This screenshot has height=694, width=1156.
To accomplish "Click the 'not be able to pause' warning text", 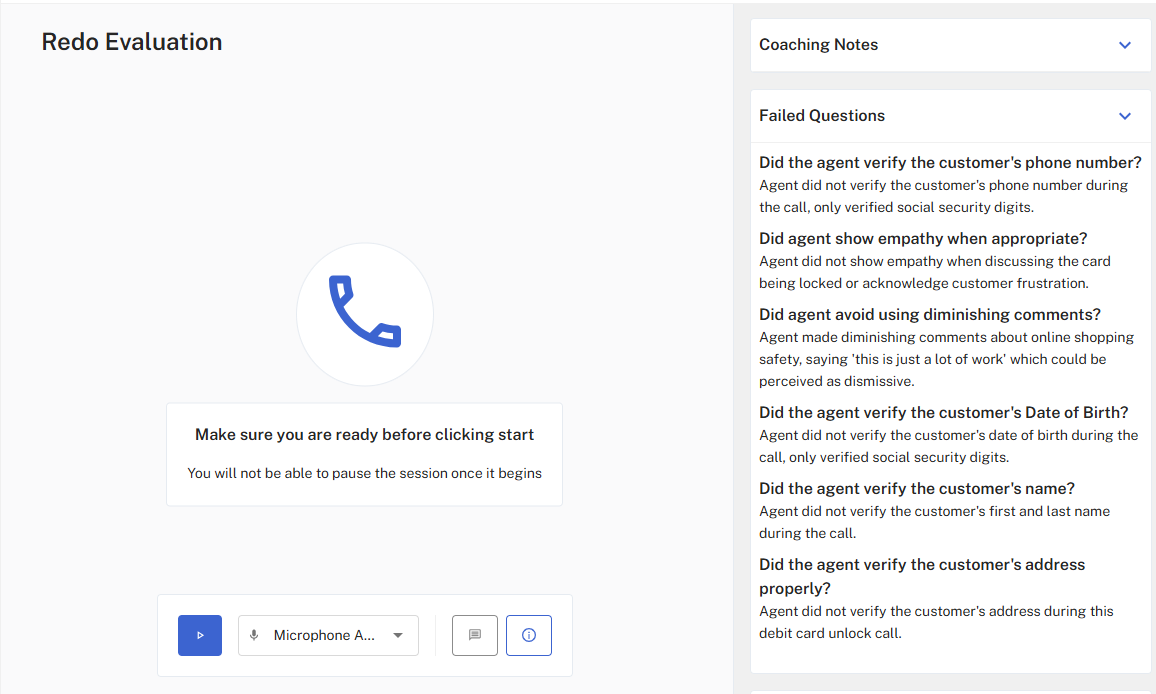I will pyautogui.click(x=364, y=473).
